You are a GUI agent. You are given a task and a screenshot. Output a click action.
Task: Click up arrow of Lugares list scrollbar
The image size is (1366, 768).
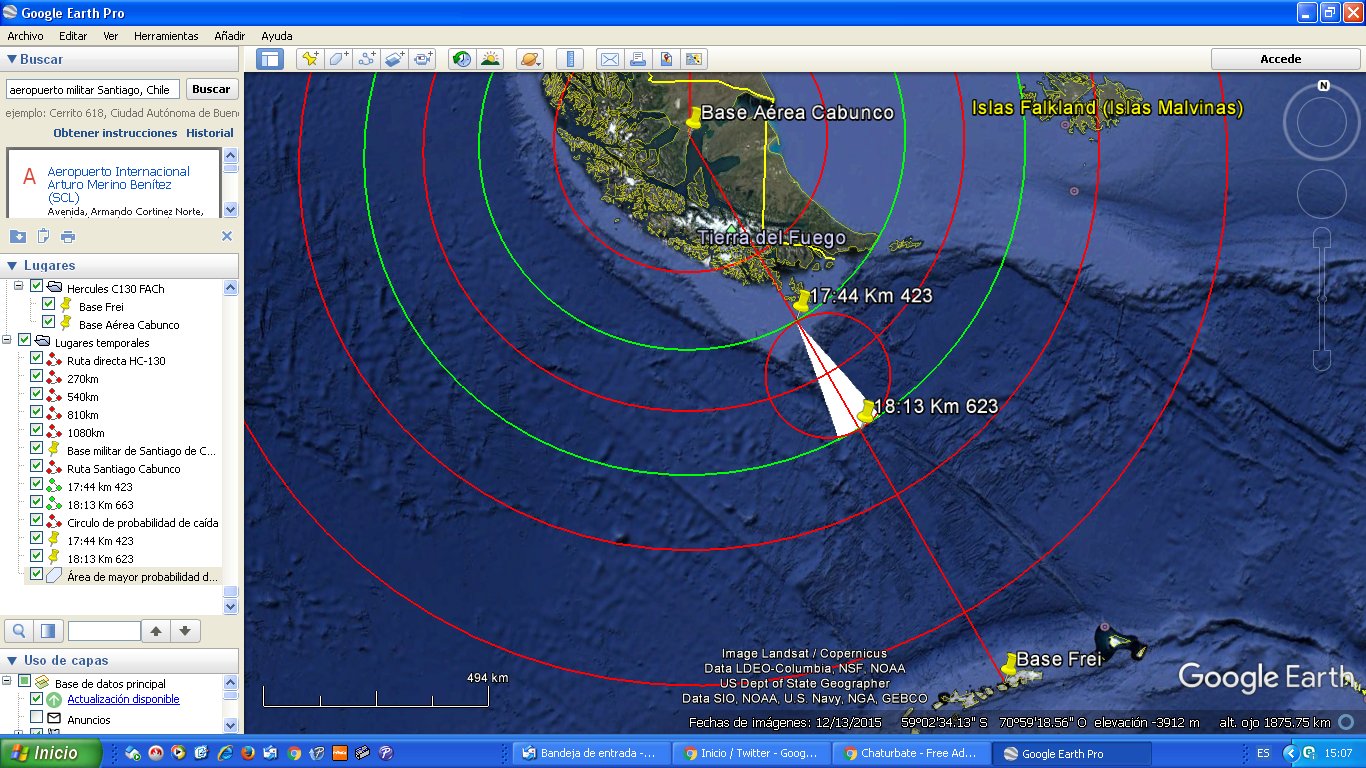tap(231, 288)
